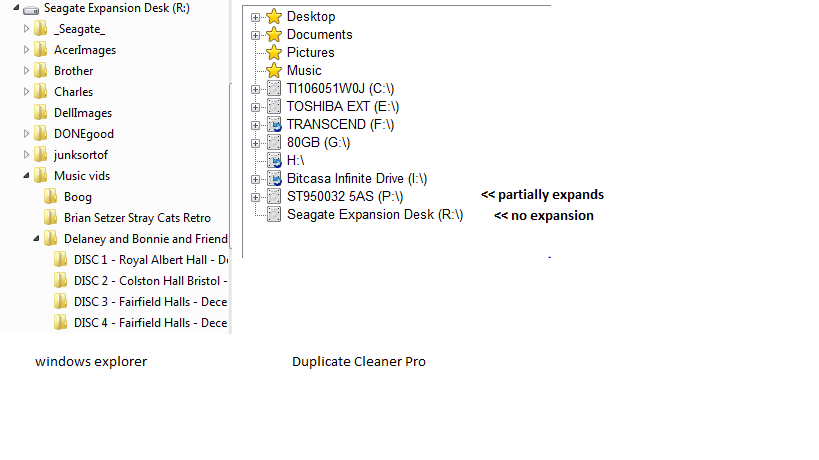819x460 pixels.
Task: Open DISC 3 - Fairfield Halls folder
Action: coord(150,302)
